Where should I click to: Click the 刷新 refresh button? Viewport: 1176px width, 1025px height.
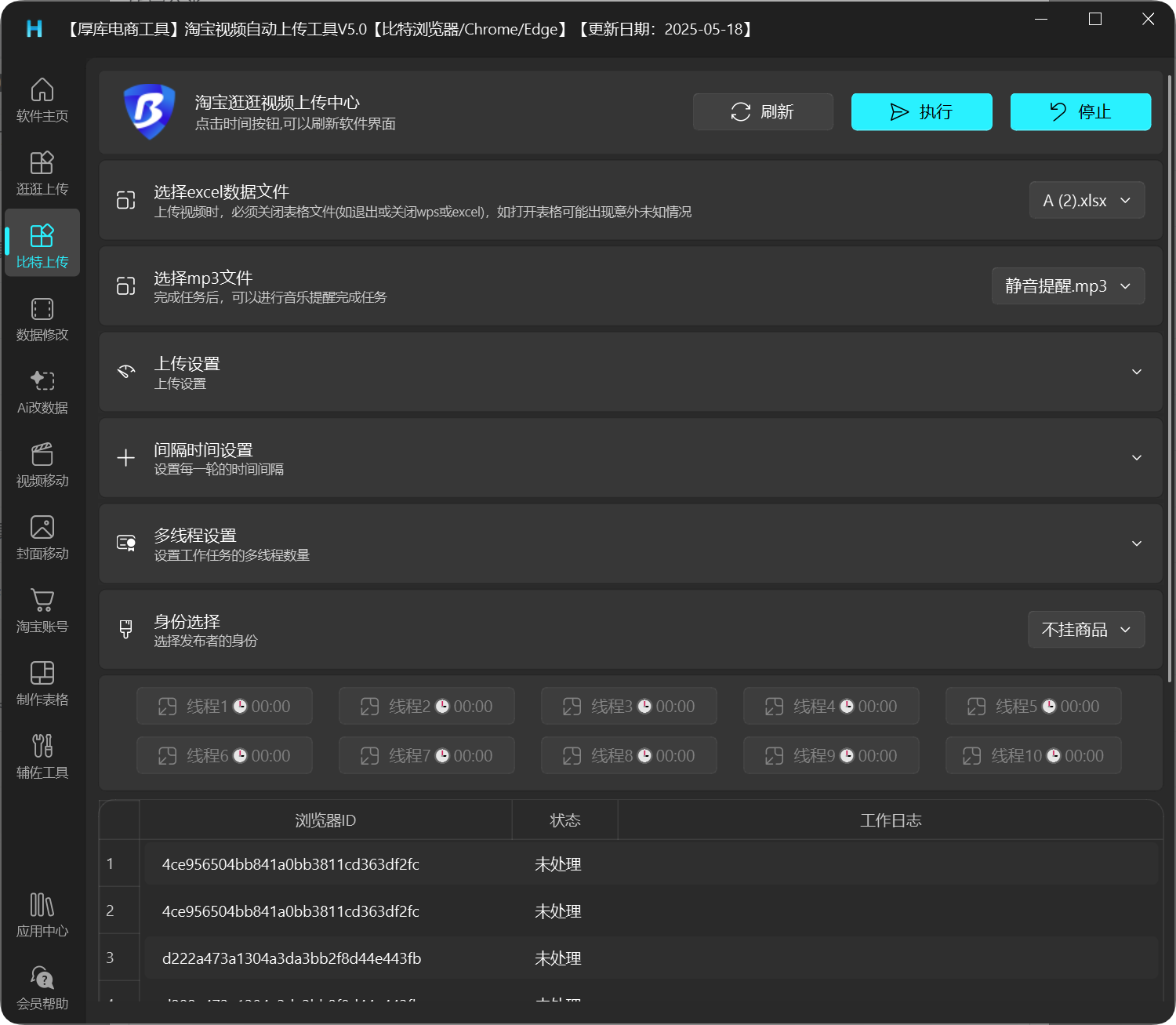(763, 111)
